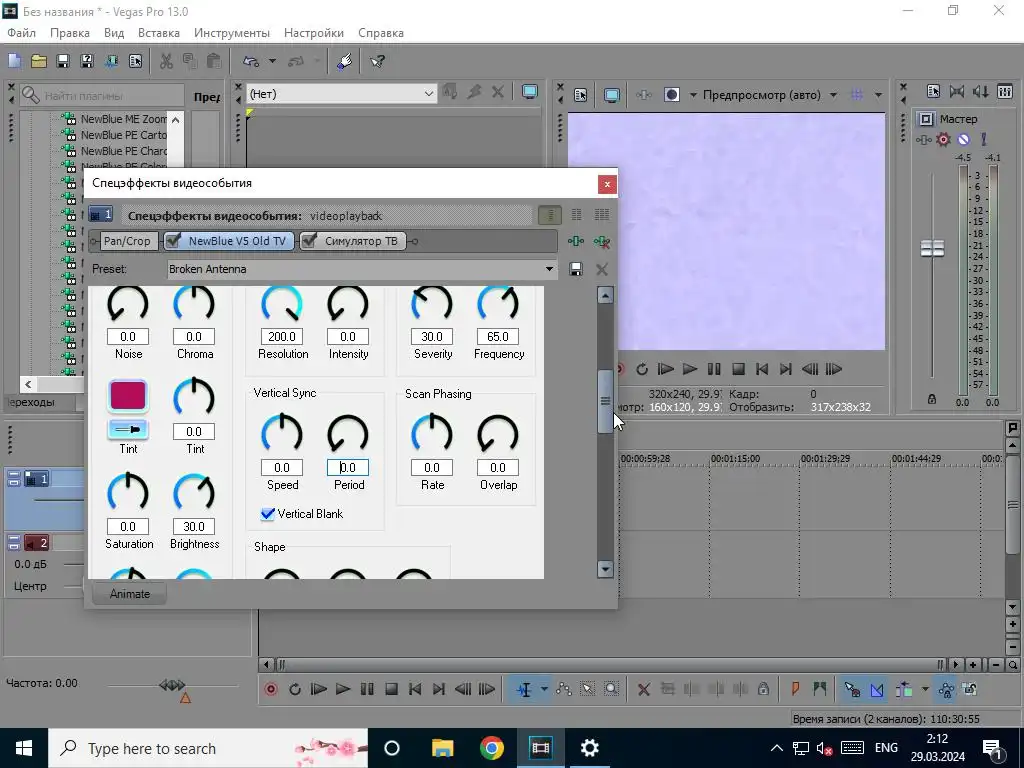Click the external monitor icon in the preview toolbar
This screenshot has height=768, width=1024.
tap(612, 95)
